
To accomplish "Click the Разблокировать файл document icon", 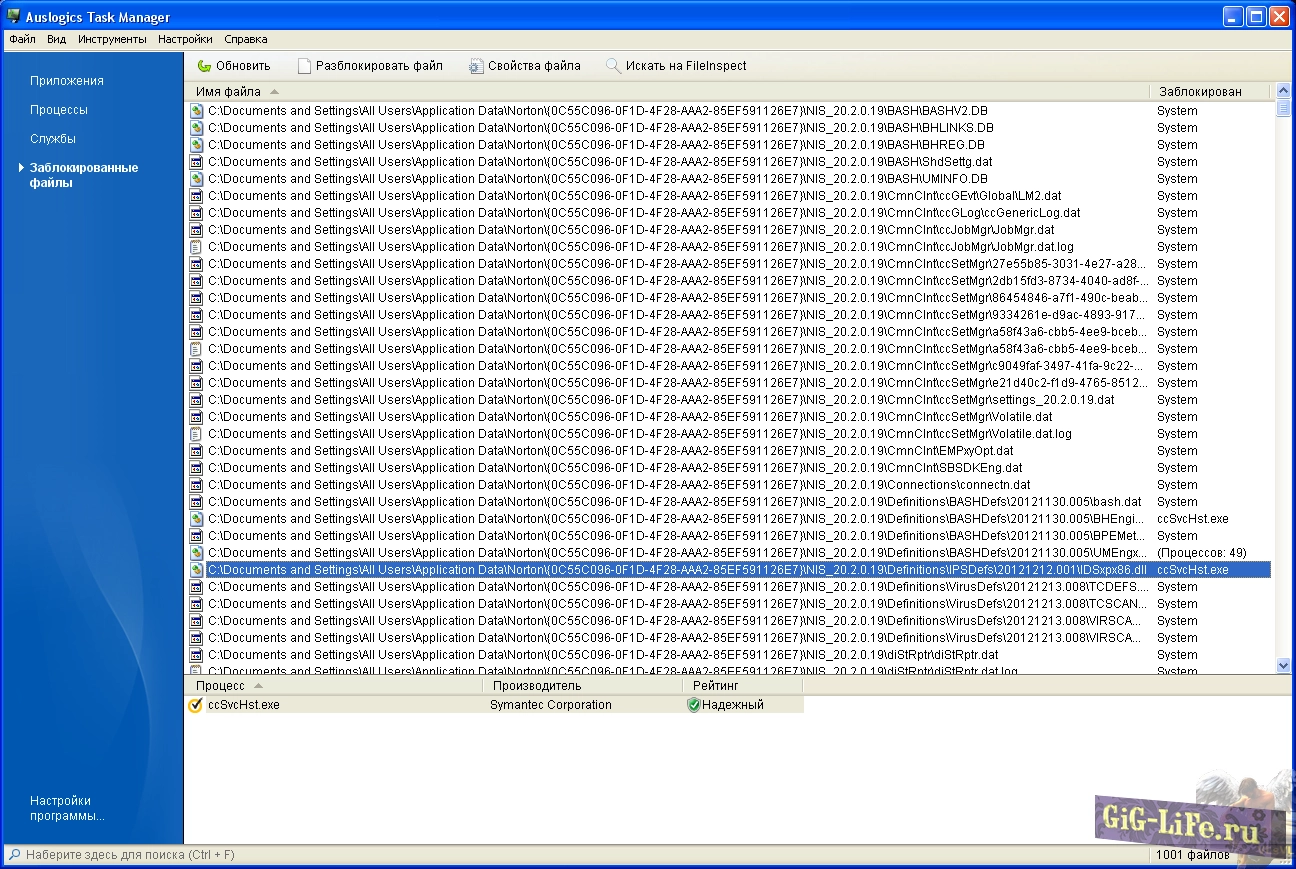I will 304,66.
